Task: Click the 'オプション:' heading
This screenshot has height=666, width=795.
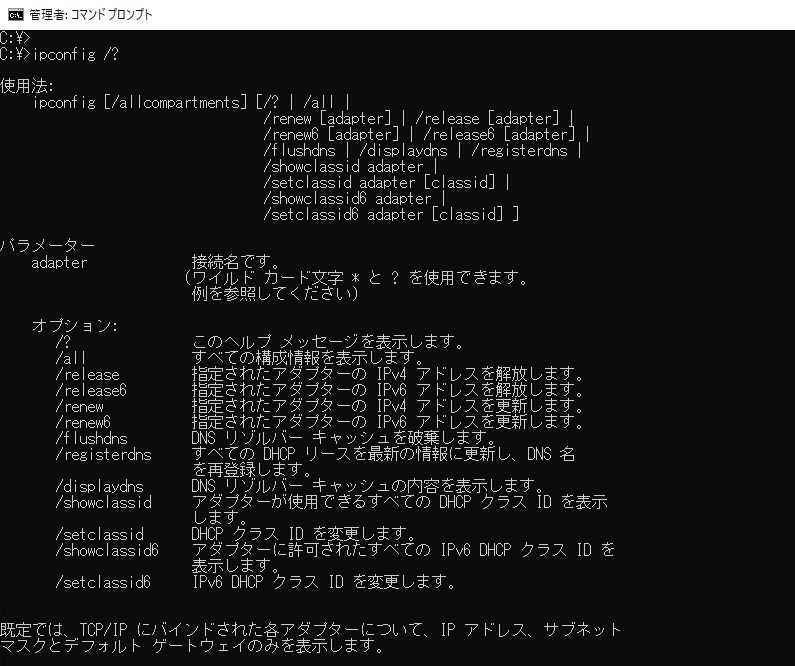Action: pos(75,325)
